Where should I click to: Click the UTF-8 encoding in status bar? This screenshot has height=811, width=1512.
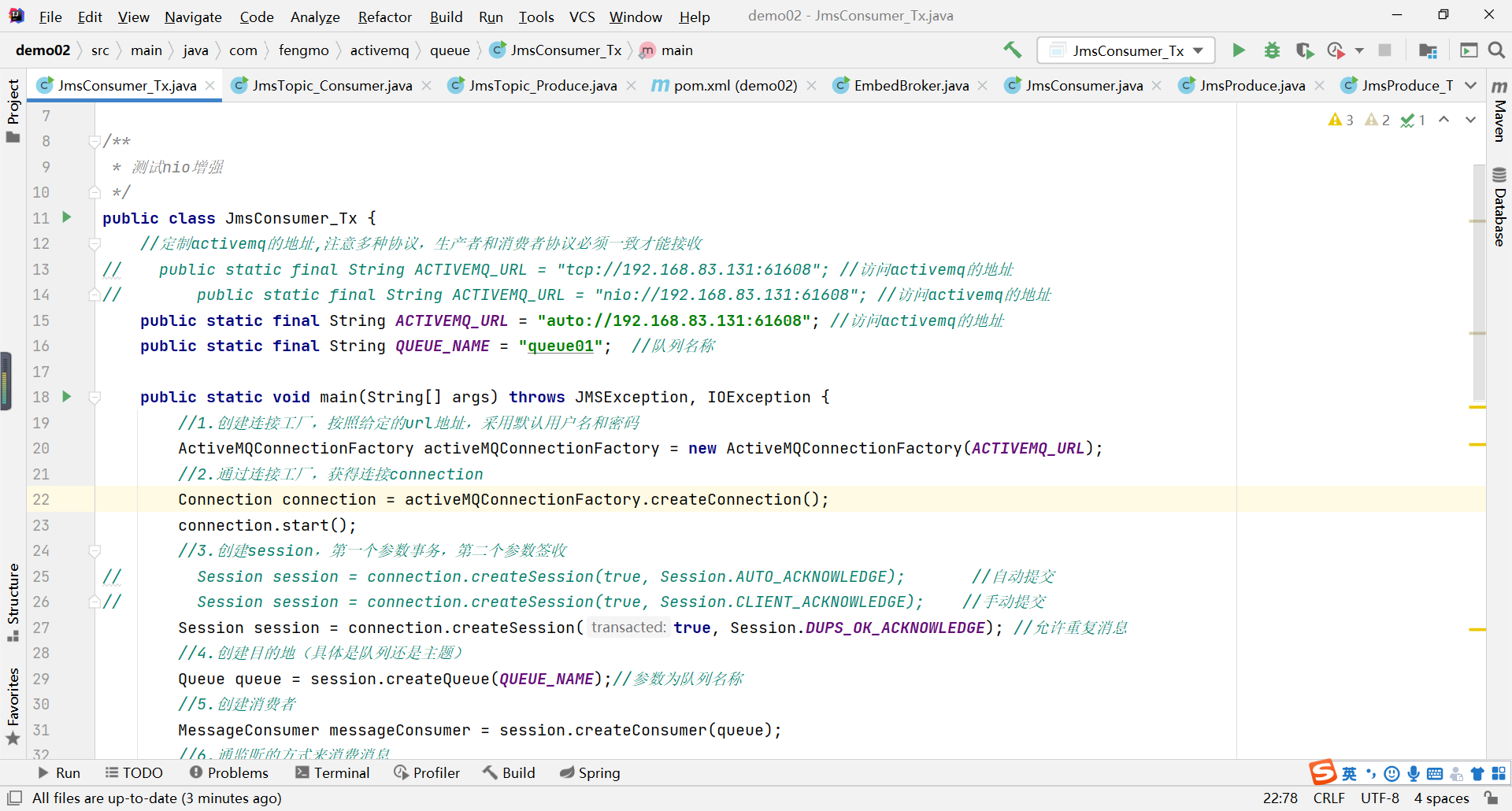click(x=1380, y=798)
